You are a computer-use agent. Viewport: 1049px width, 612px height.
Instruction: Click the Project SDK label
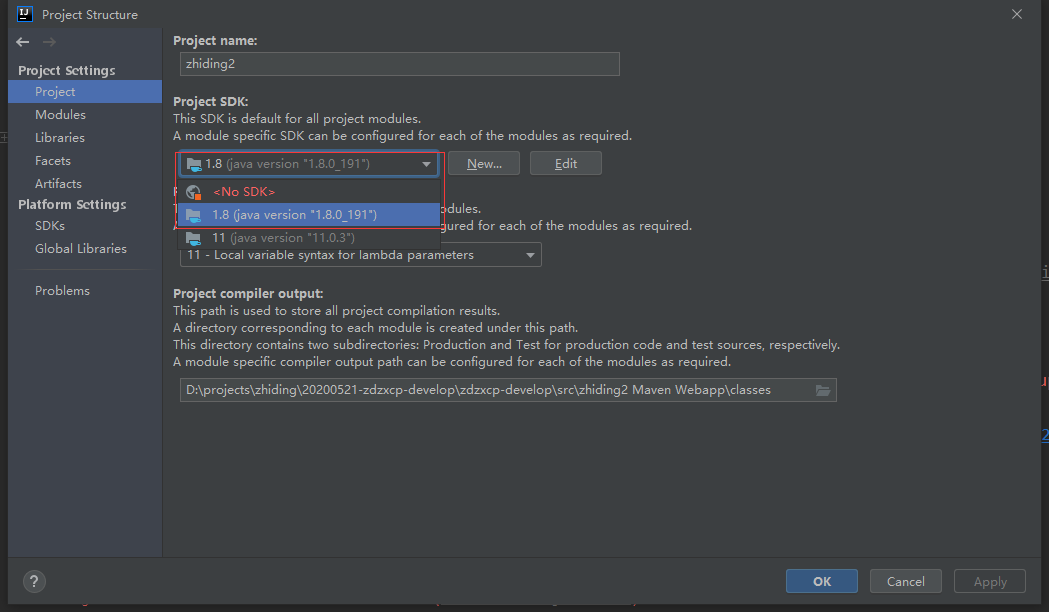211,102
